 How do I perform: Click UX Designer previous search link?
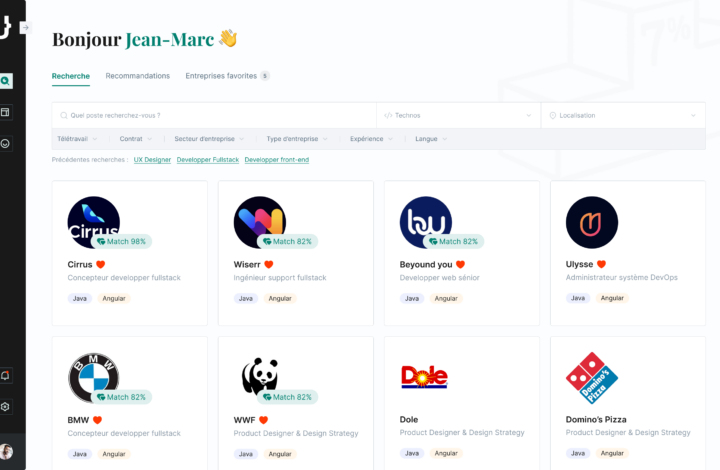[152, 160]
